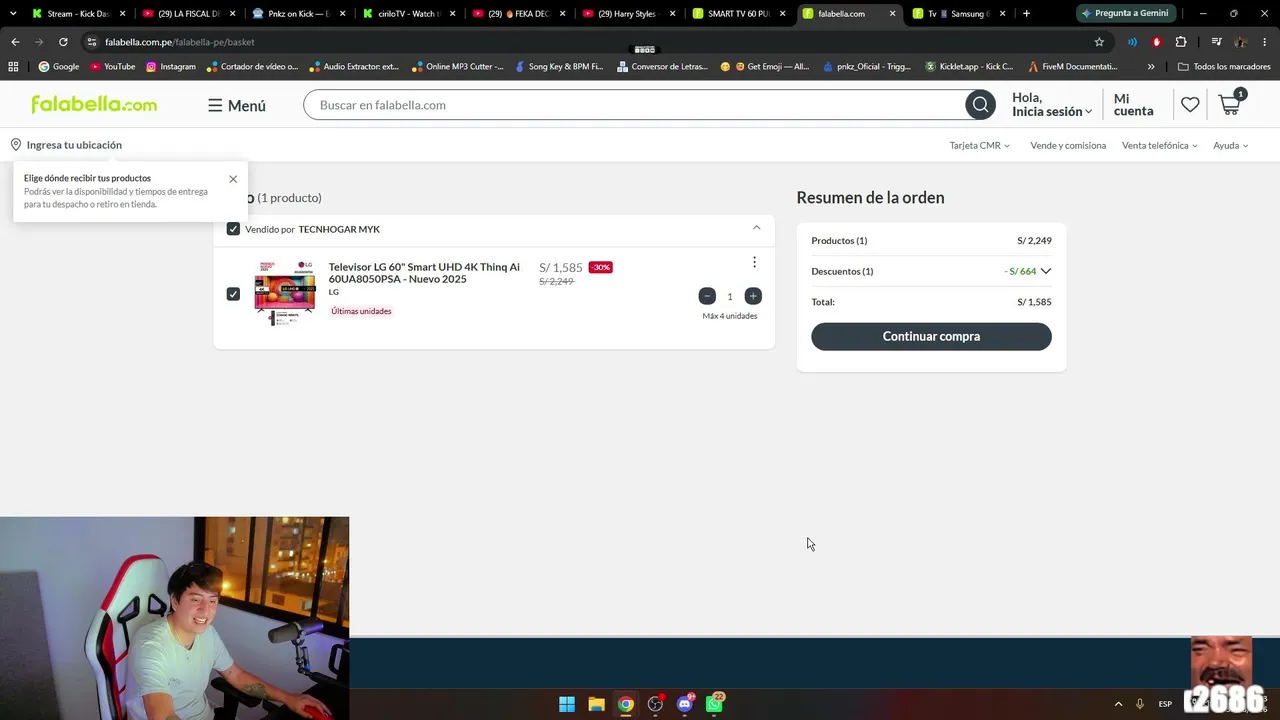The width and height of the screenshot is (1280, 720).
Task: Open the Song Key & BPM bookmark
Action: (559, 67)
